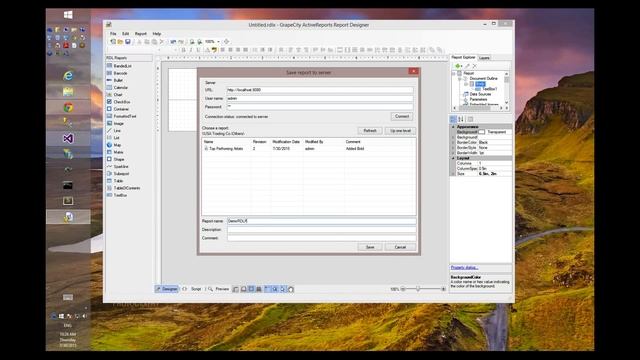The height and width of the screenshot is (360, 640).
Task: Select Top Performing Artists report row
Action: coord(309,149)
